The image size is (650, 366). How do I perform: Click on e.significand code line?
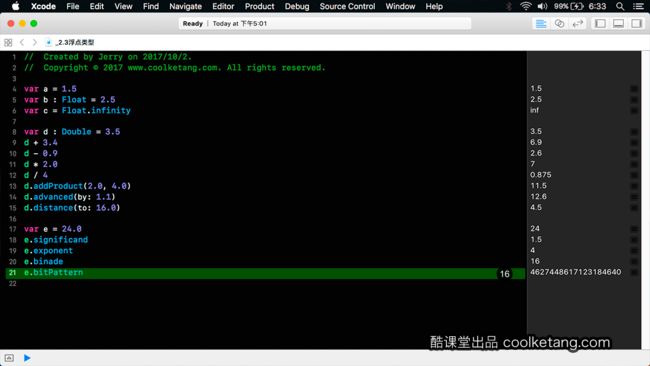coord(56,240)
